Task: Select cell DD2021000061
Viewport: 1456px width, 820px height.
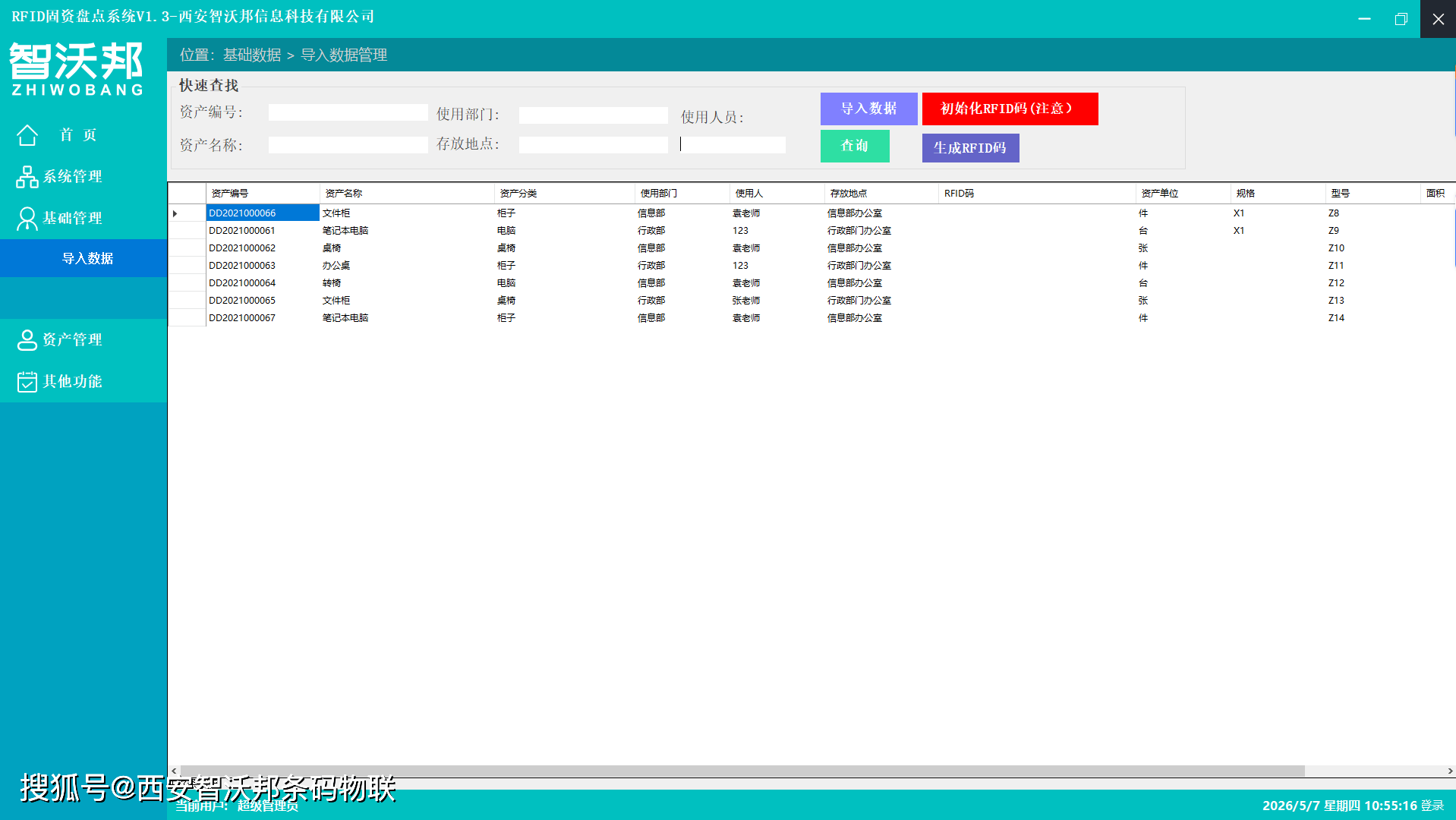Action: coord(263,231)
